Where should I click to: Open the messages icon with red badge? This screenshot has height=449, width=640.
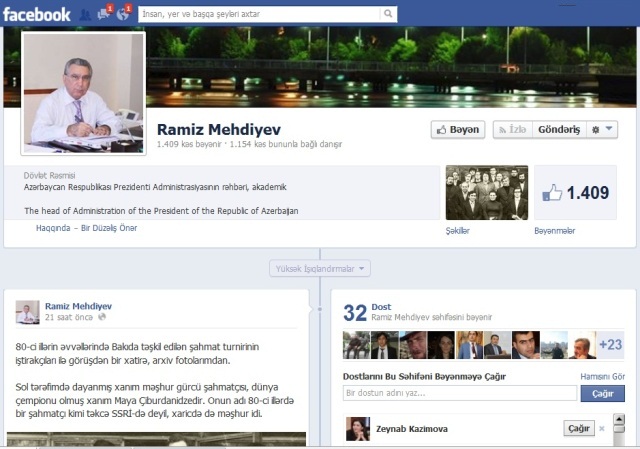pyautogui.click(x=104, y=14)
